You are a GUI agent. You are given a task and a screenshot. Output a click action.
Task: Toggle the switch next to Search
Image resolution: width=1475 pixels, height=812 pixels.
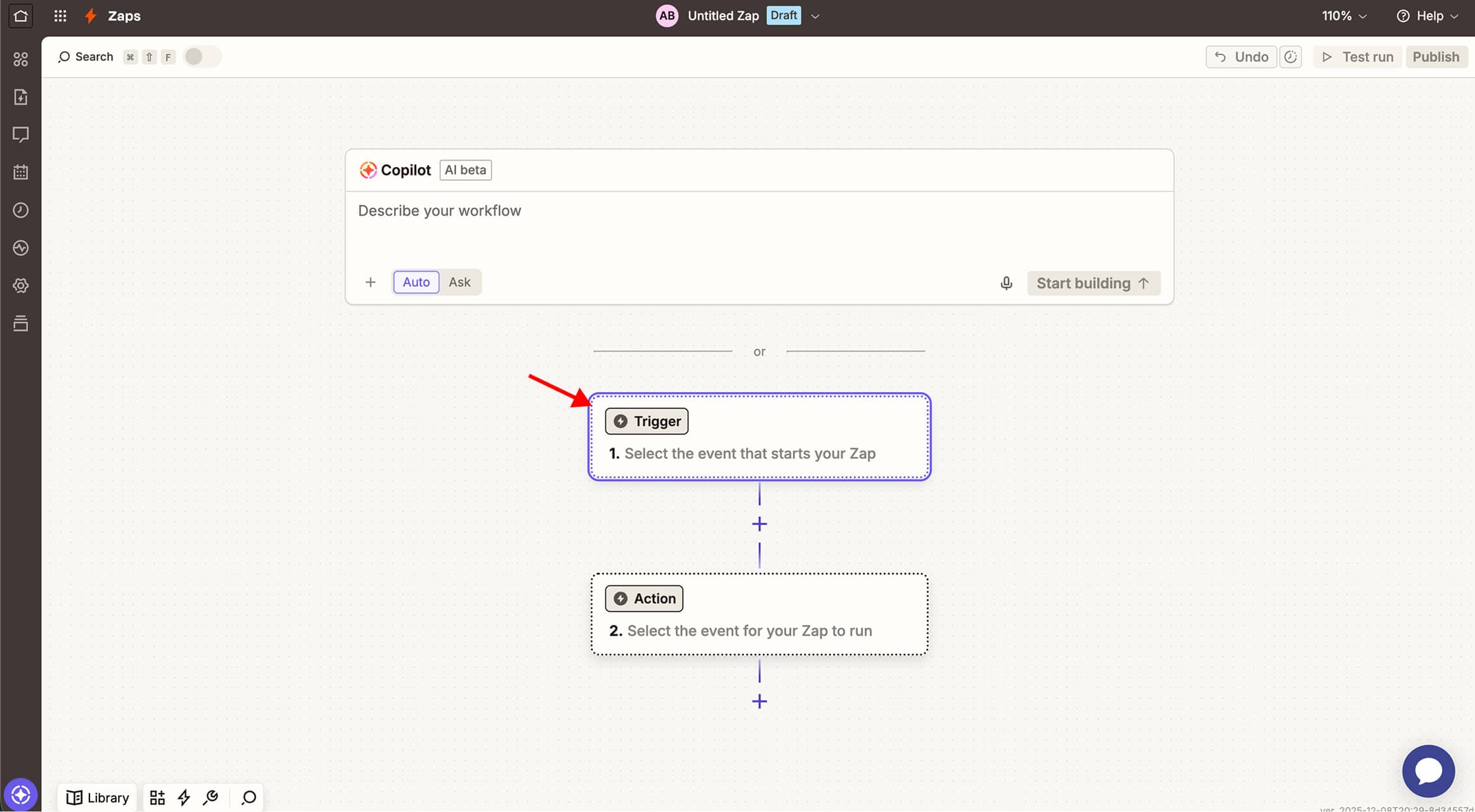pyautogui.click(x=202, y=57)
